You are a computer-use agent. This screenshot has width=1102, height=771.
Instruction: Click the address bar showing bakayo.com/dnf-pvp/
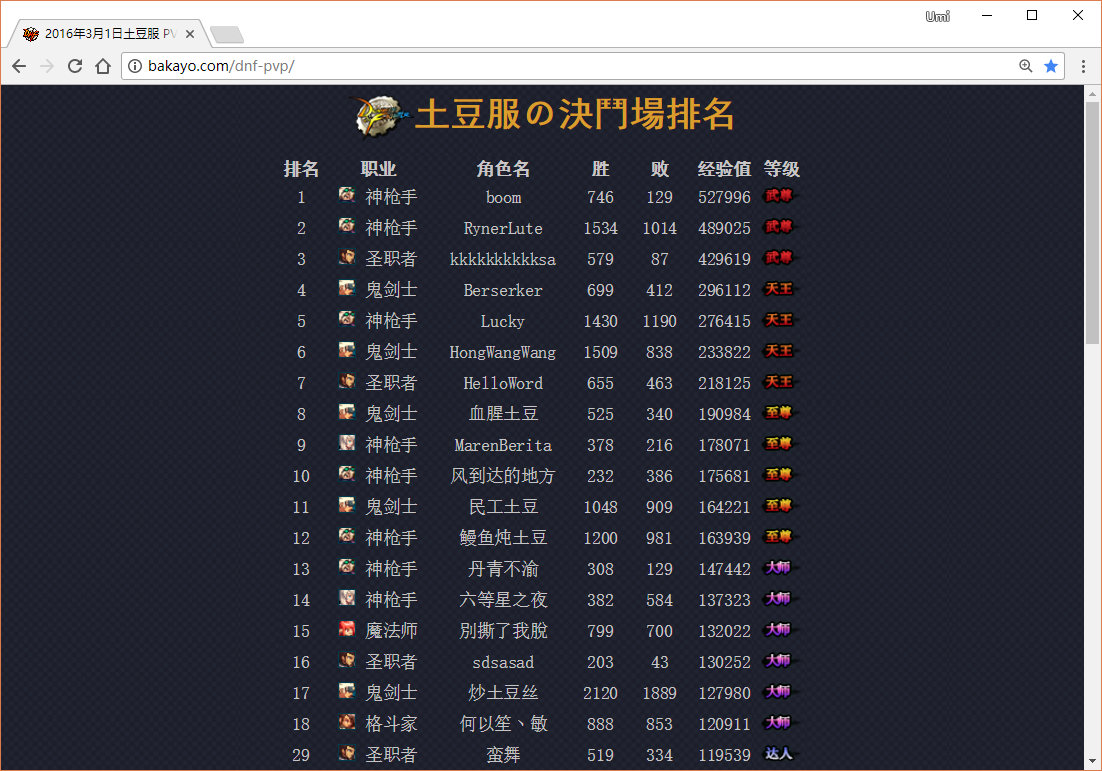(570, 66)
